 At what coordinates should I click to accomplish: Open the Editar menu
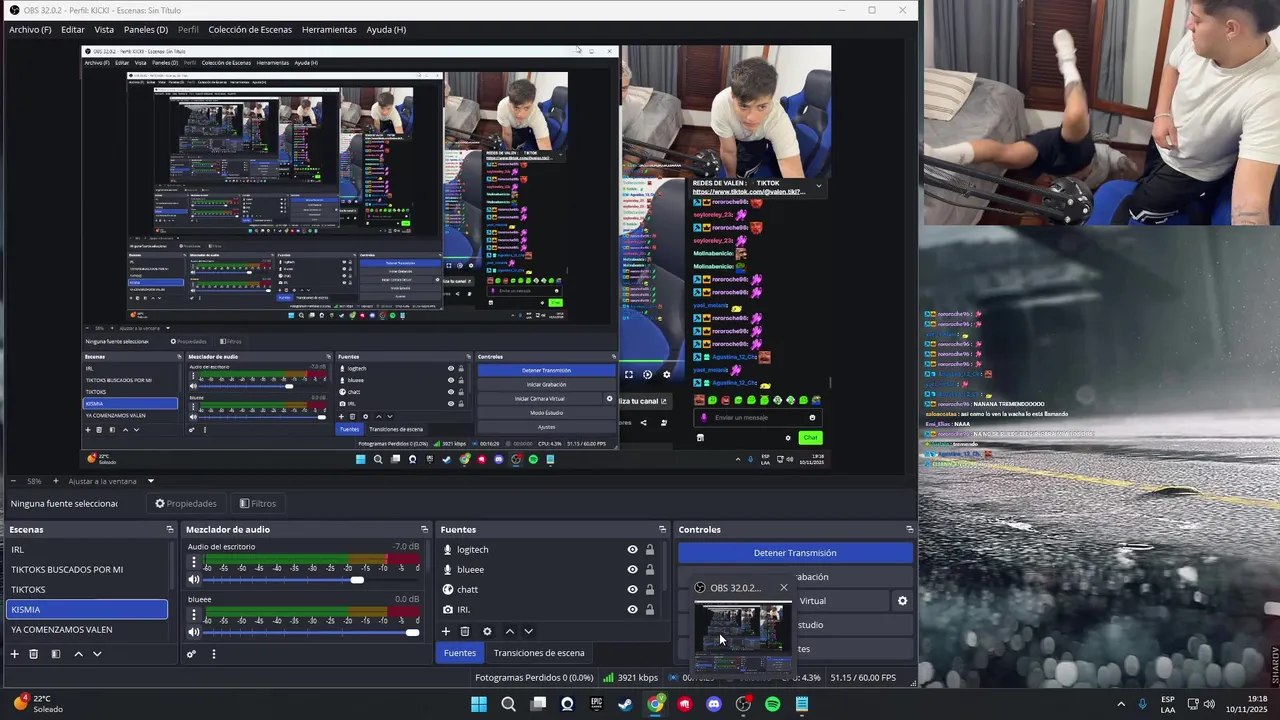coord(73,29)
